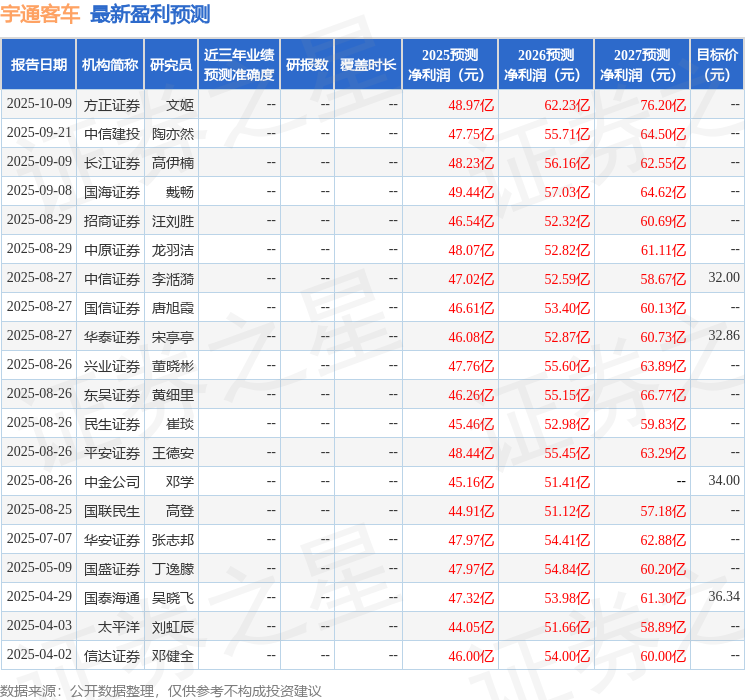Select 民生证券 institution cell
This screenshot has height=700, width=745.
(112, 424)
